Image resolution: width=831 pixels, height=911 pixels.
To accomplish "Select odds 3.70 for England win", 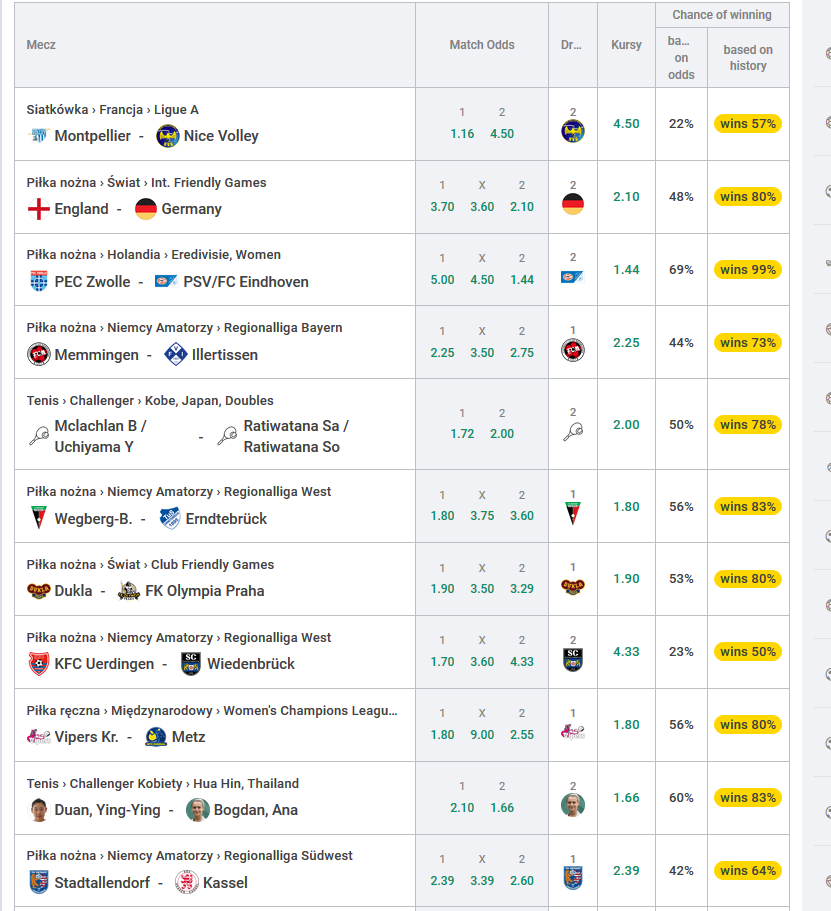I will 442,207.
